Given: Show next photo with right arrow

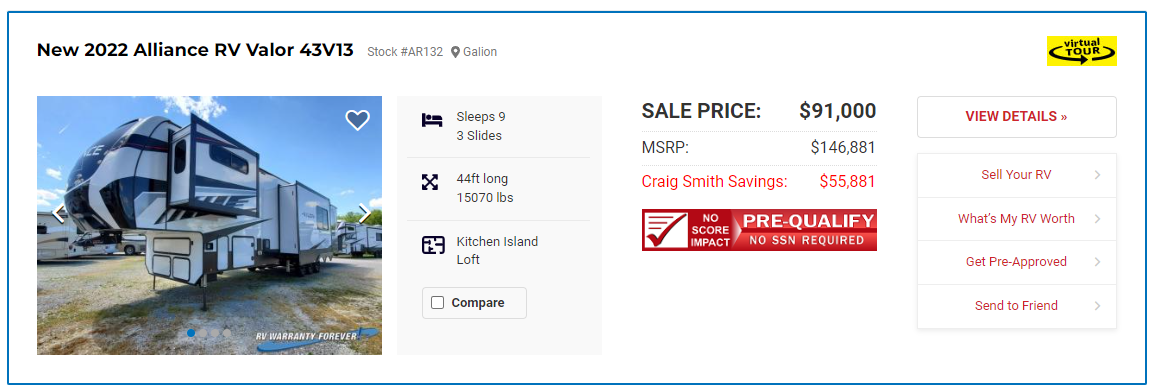Looking at the screenshot, I should tap(364, 214).
